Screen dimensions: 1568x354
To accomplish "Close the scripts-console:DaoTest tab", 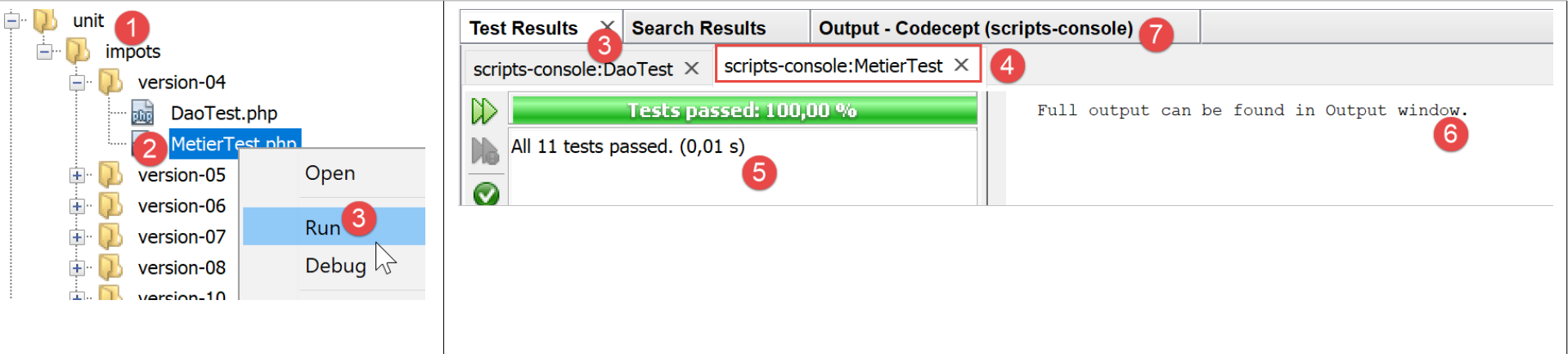I will 692,69.
